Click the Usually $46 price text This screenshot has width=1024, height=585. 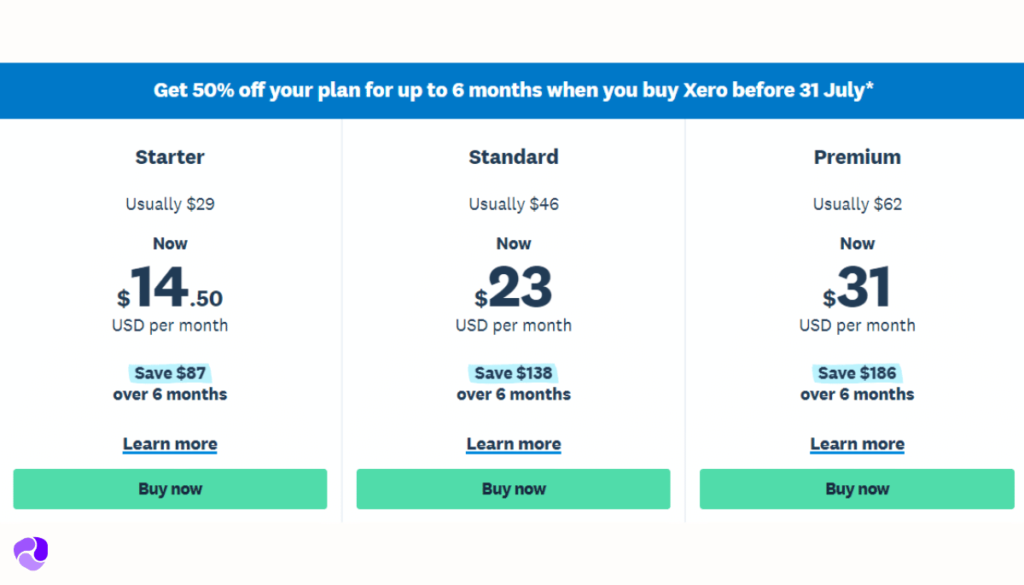(513, 204)
